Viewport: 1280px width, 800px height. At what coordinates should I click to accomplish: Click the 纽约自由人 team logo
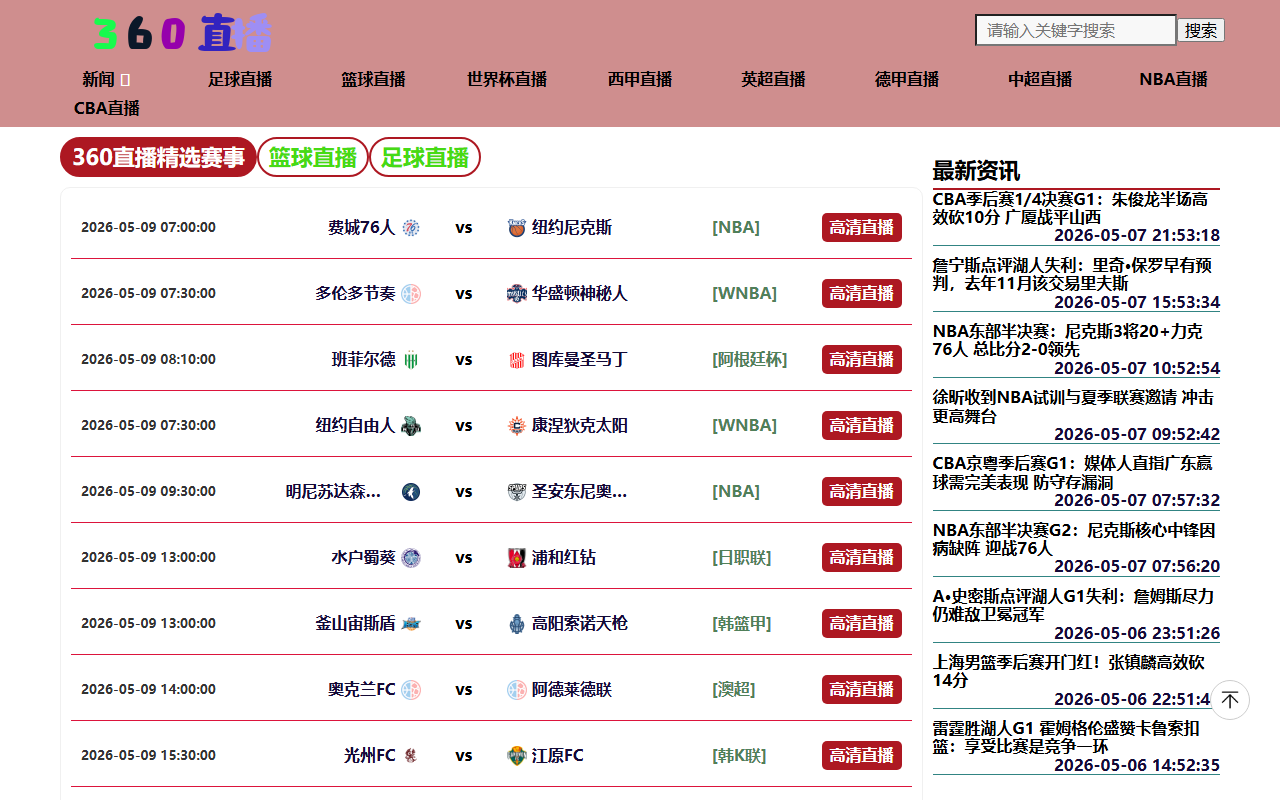(x=411, y=426)
